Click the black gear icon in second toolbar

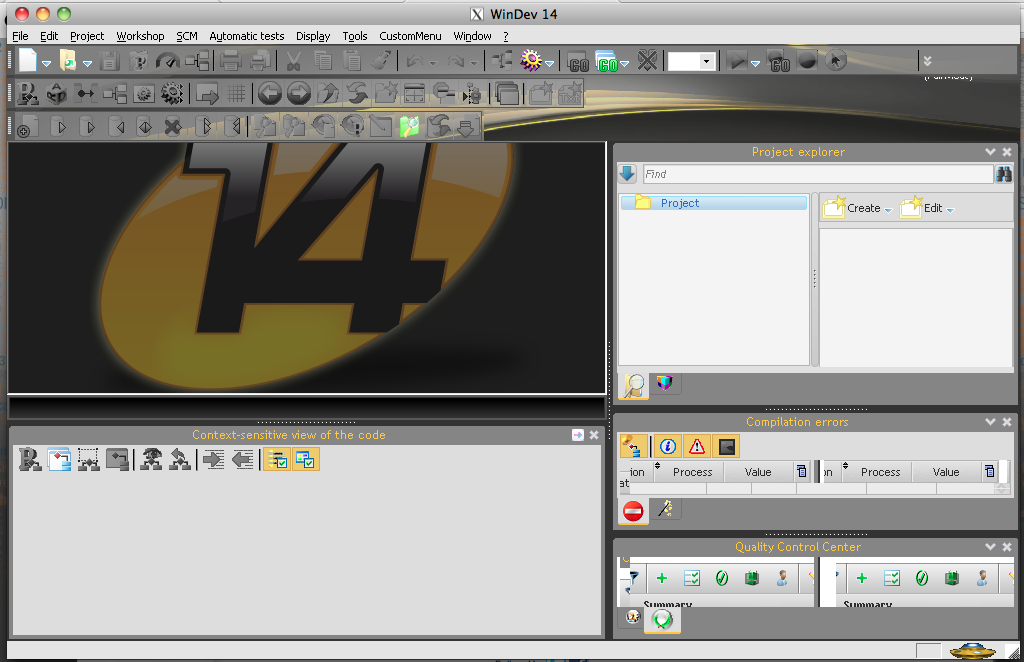[x=172, y=94]
